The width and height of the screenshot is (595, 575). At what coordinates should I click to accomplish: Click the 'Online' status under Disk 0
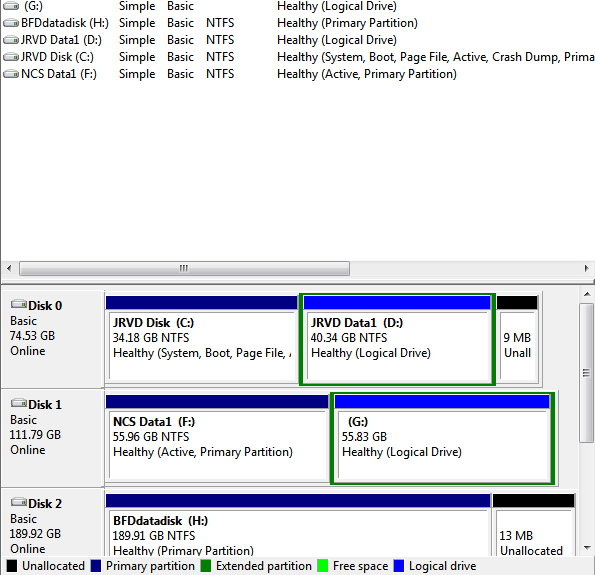click(28, 351)
